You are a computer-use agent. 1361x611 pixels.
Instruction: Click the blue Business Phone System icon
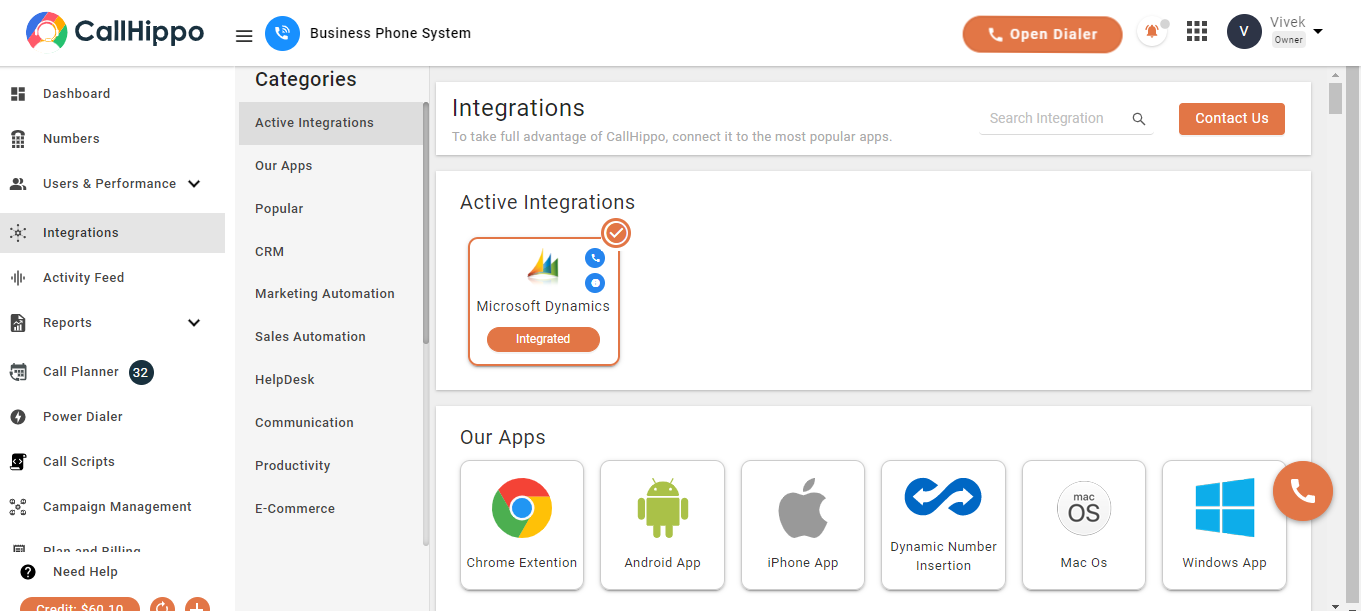click(x=283, y=33)
